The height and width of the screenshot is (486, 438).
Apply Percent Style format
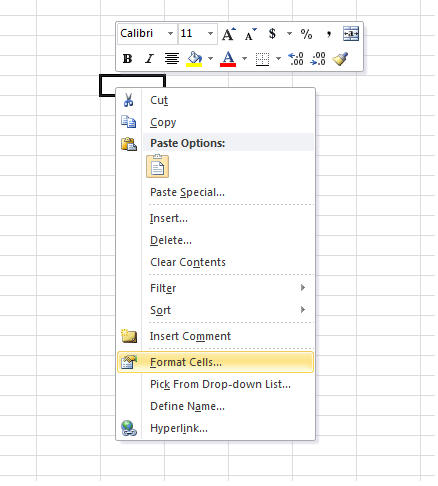coord(306,34)
